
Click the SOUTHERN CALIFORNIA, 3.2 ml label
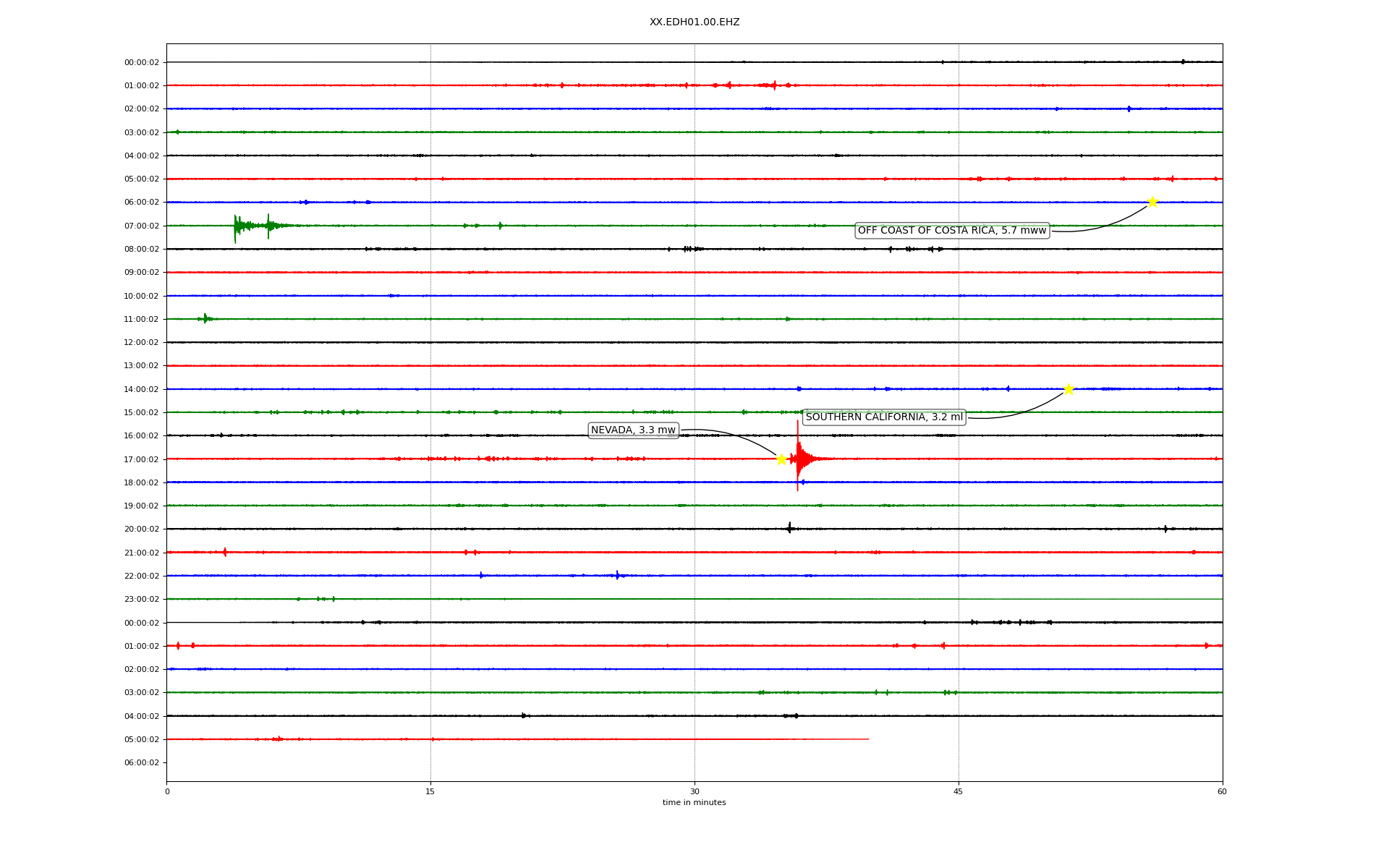(x=884, y=417)
